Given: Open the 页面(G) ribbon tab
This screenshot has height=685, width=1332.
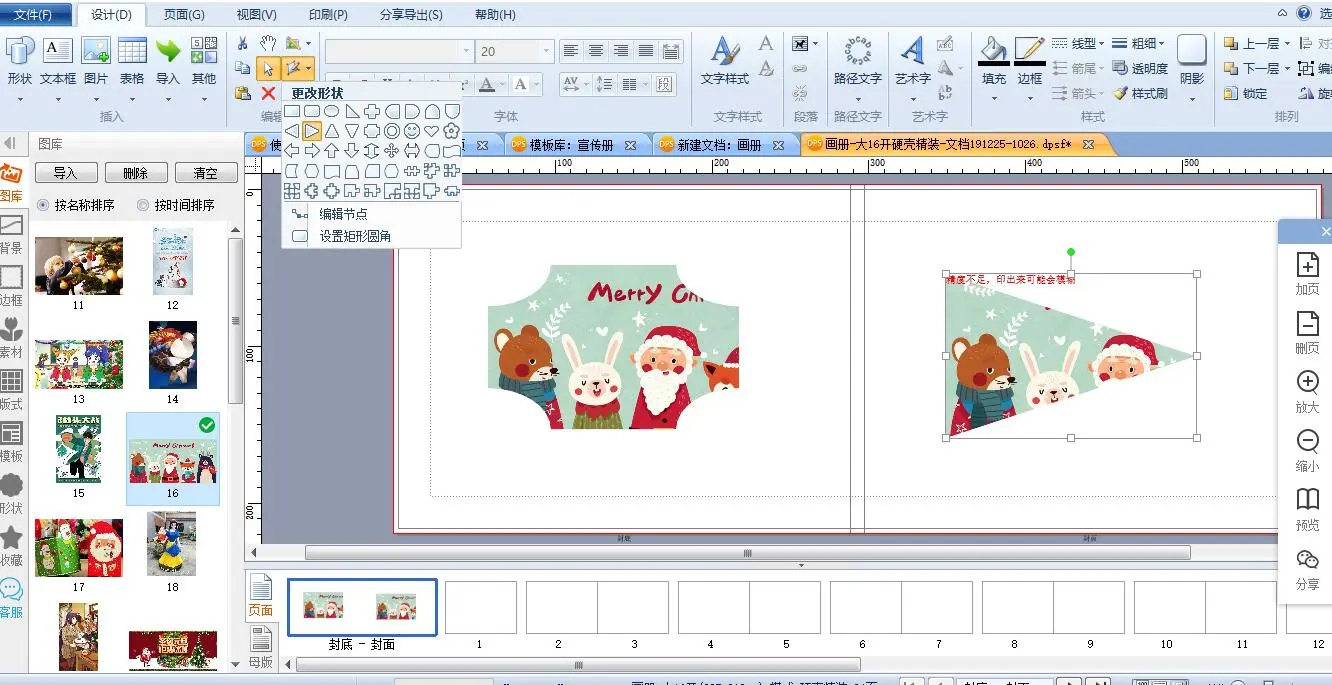Looking at the screenshot, I should tap(184, 15).
